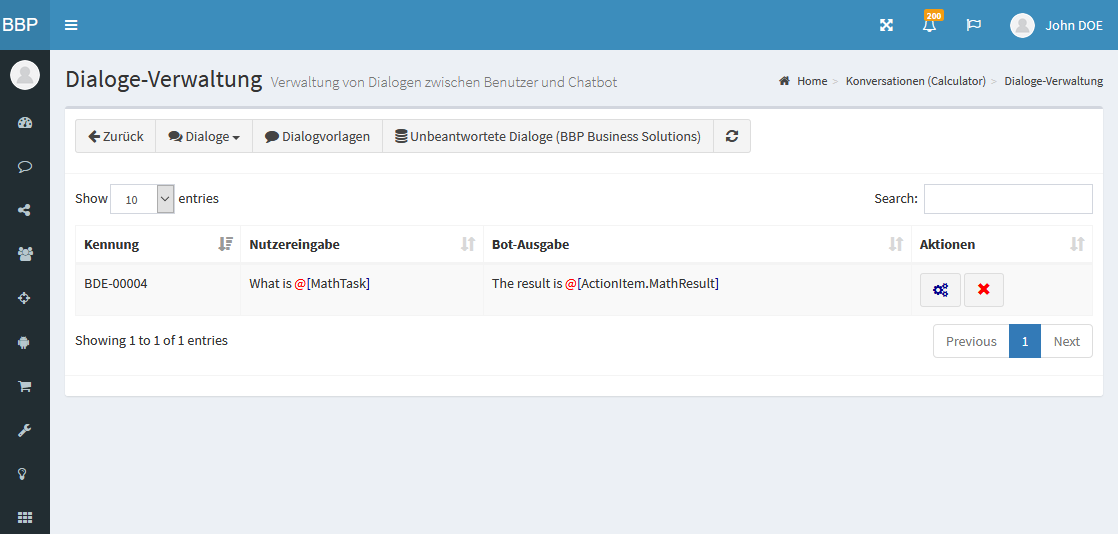Image resolution: width=1118 pixels, height=534 pixels.
Task: Delete dialog BDE-00004 with red X
Action: pyautogui.click(x=984, y=290)
